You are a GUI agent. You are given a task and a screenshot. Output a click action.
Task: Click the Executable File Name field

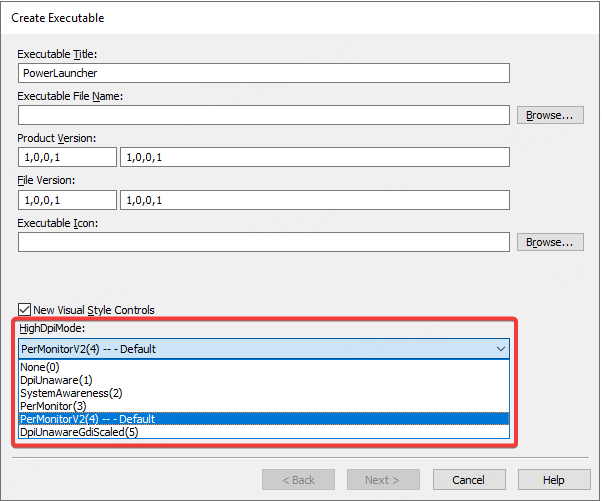pyautogui.click(x=264, y=115)
